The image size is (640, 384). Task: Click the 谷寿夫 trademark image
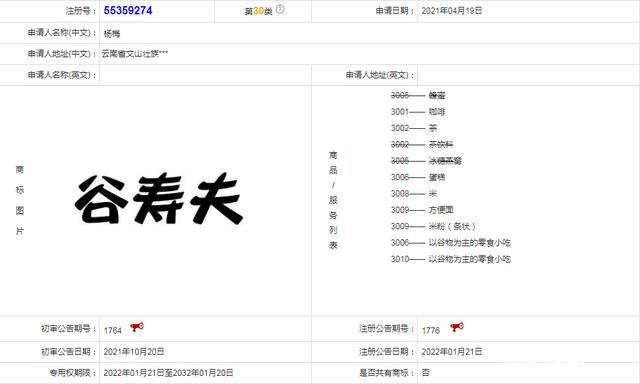[159, 199]
